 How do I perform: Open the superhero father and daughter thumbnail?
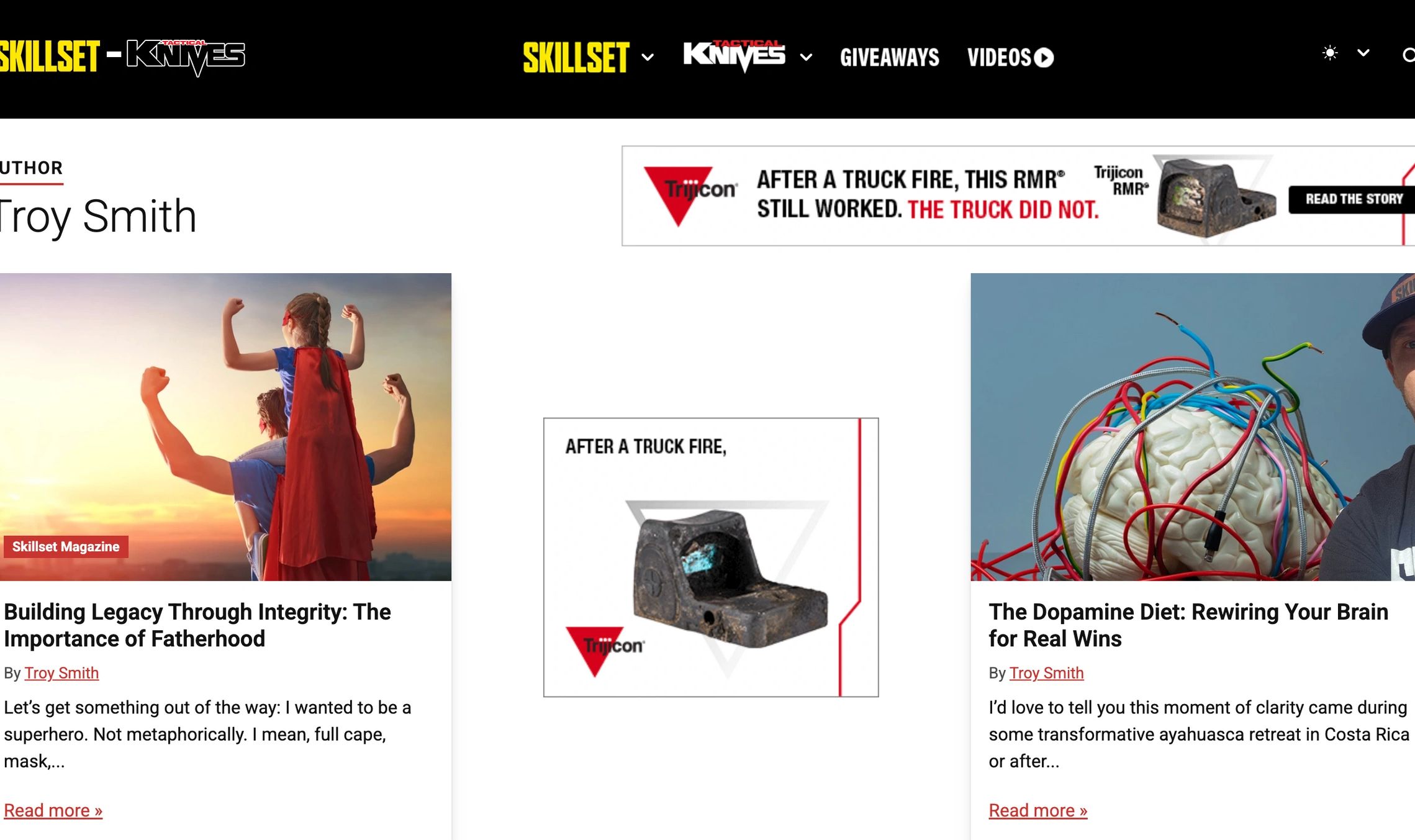(x=225, y=427)
